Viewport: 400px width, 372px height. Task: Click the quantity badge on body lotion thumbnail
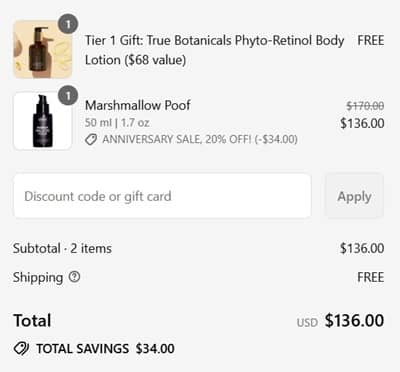68,24
